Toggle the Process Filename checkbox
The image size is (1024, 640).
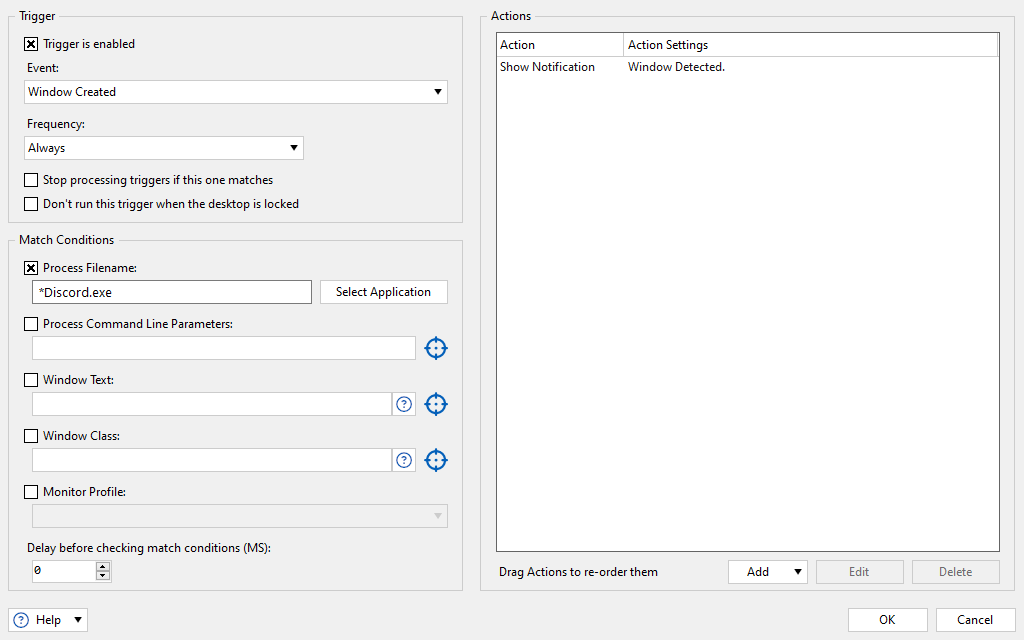point(31,268)
